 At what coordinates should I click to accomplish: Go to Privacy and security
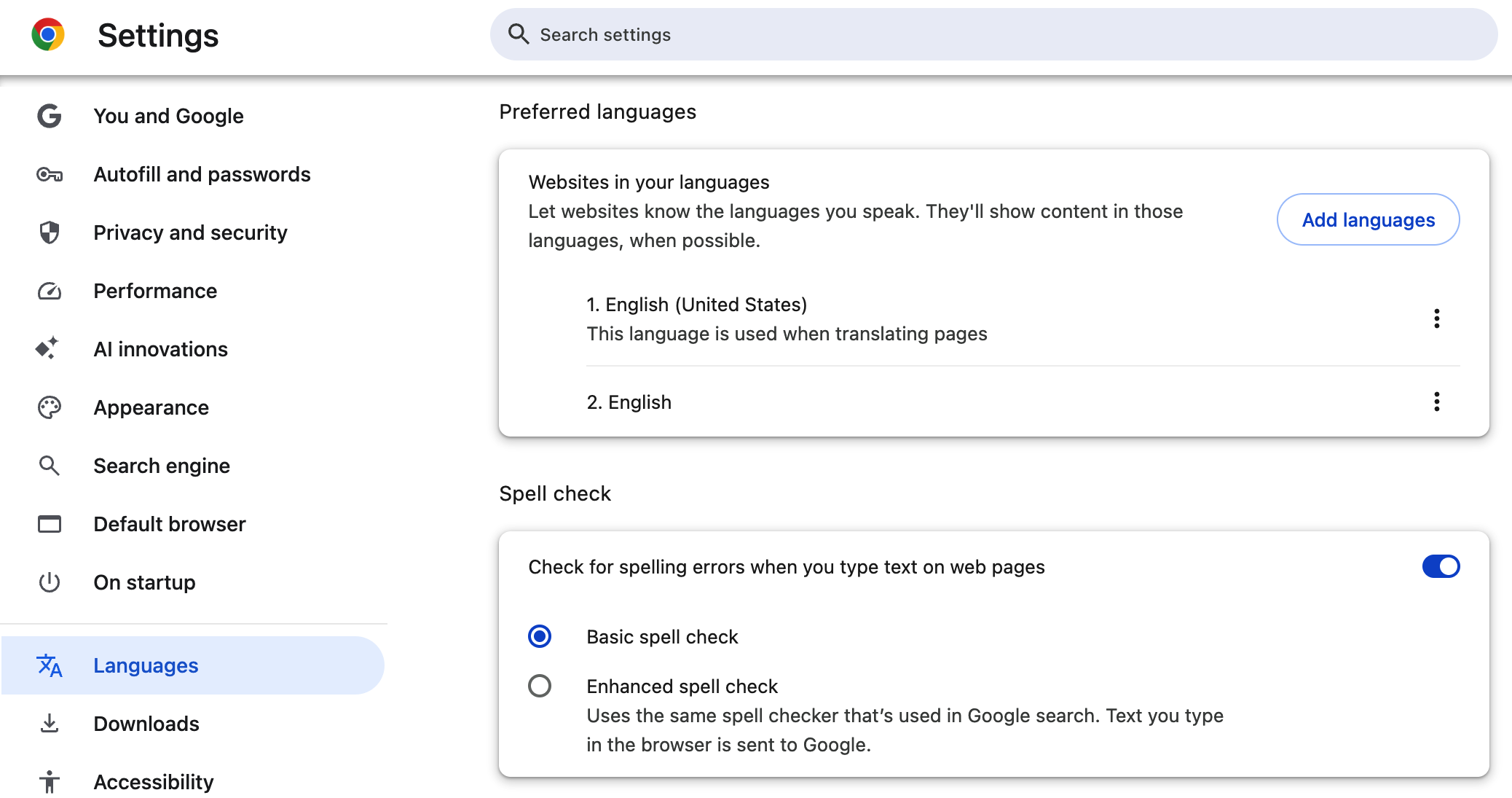pos(193,232)
